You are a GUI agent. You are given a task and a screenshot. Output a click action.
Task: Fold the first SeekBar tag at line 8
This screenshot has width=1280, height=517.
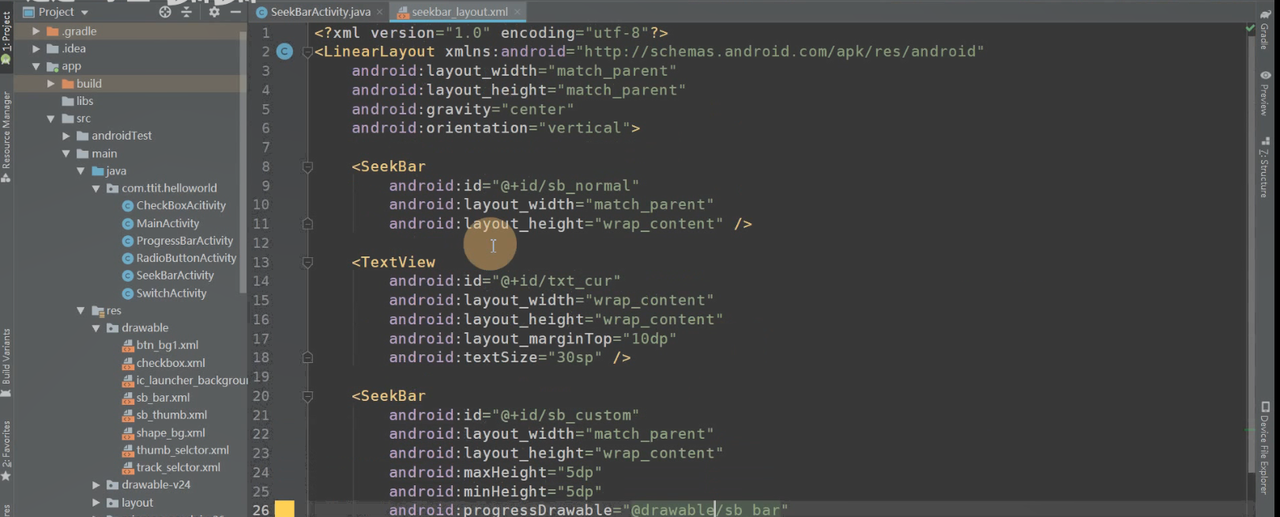(308, 167)
